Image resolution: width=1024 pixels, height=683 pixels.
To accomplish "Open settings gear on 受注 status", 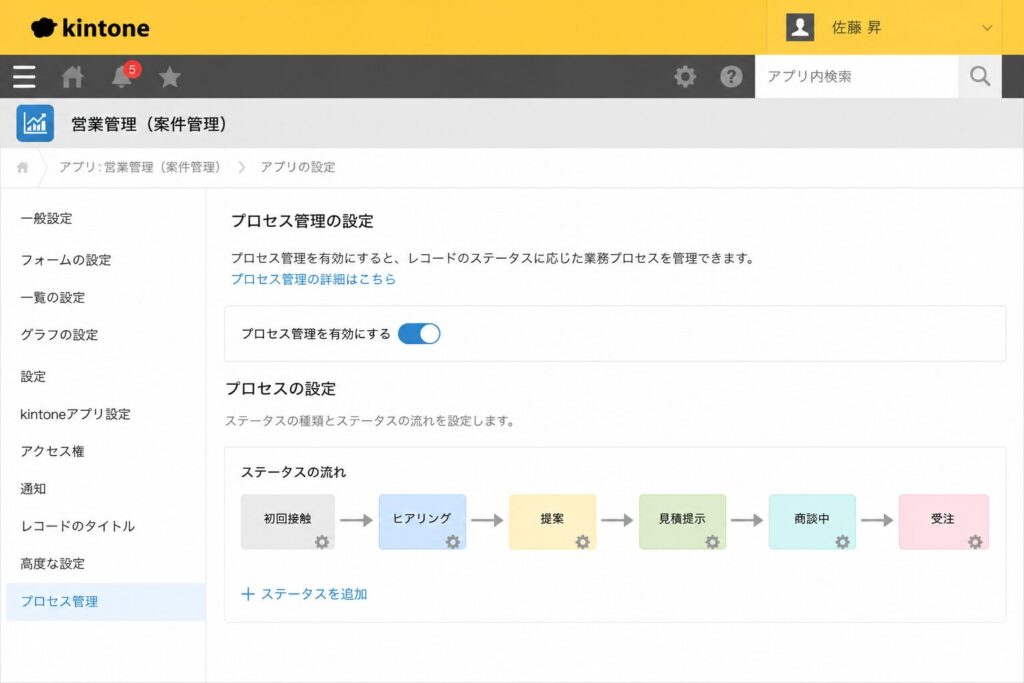I will [x=975, y=541].
